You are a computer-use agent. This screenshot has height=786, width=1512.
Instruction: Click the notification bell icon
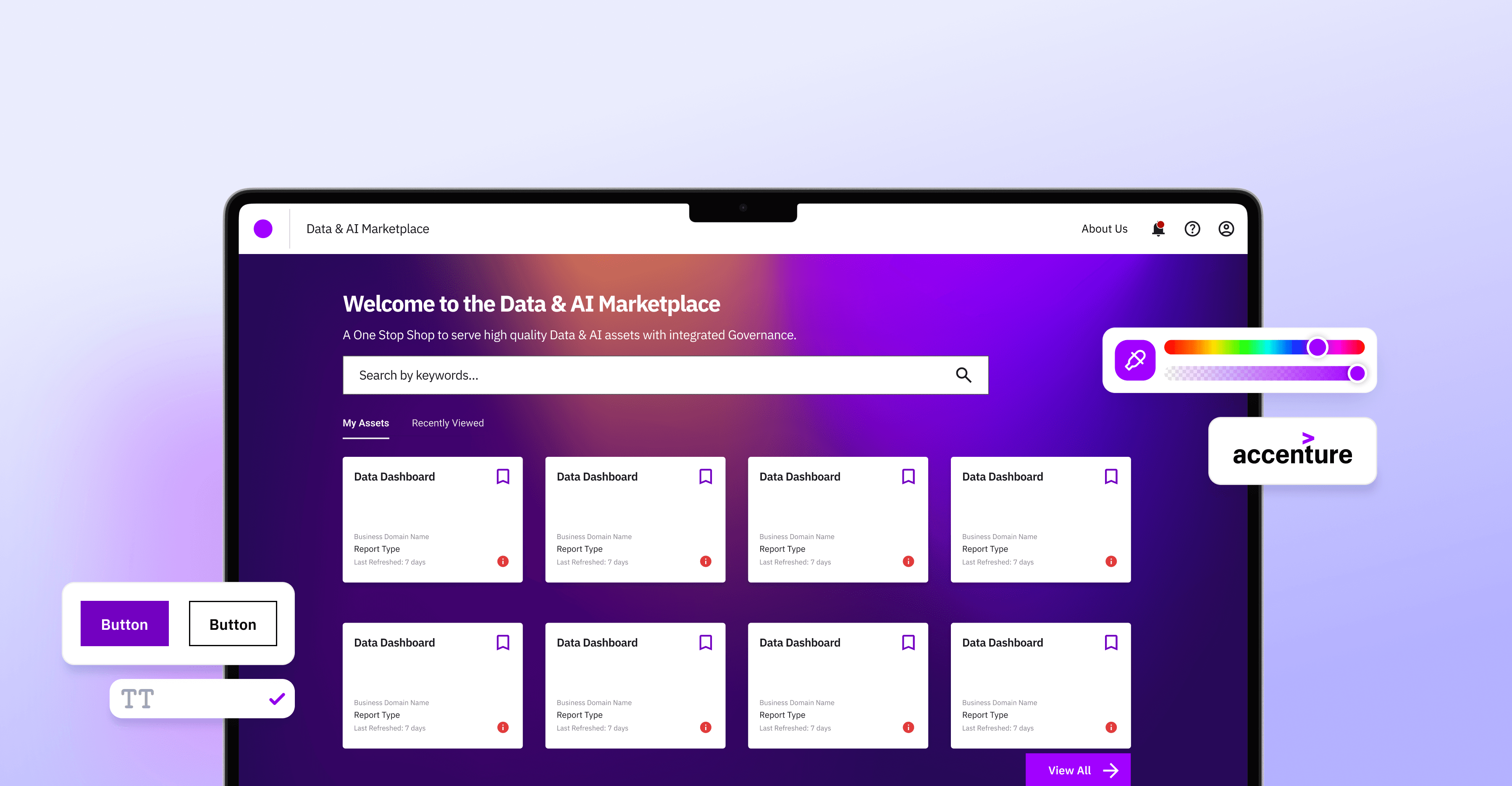1158,229
